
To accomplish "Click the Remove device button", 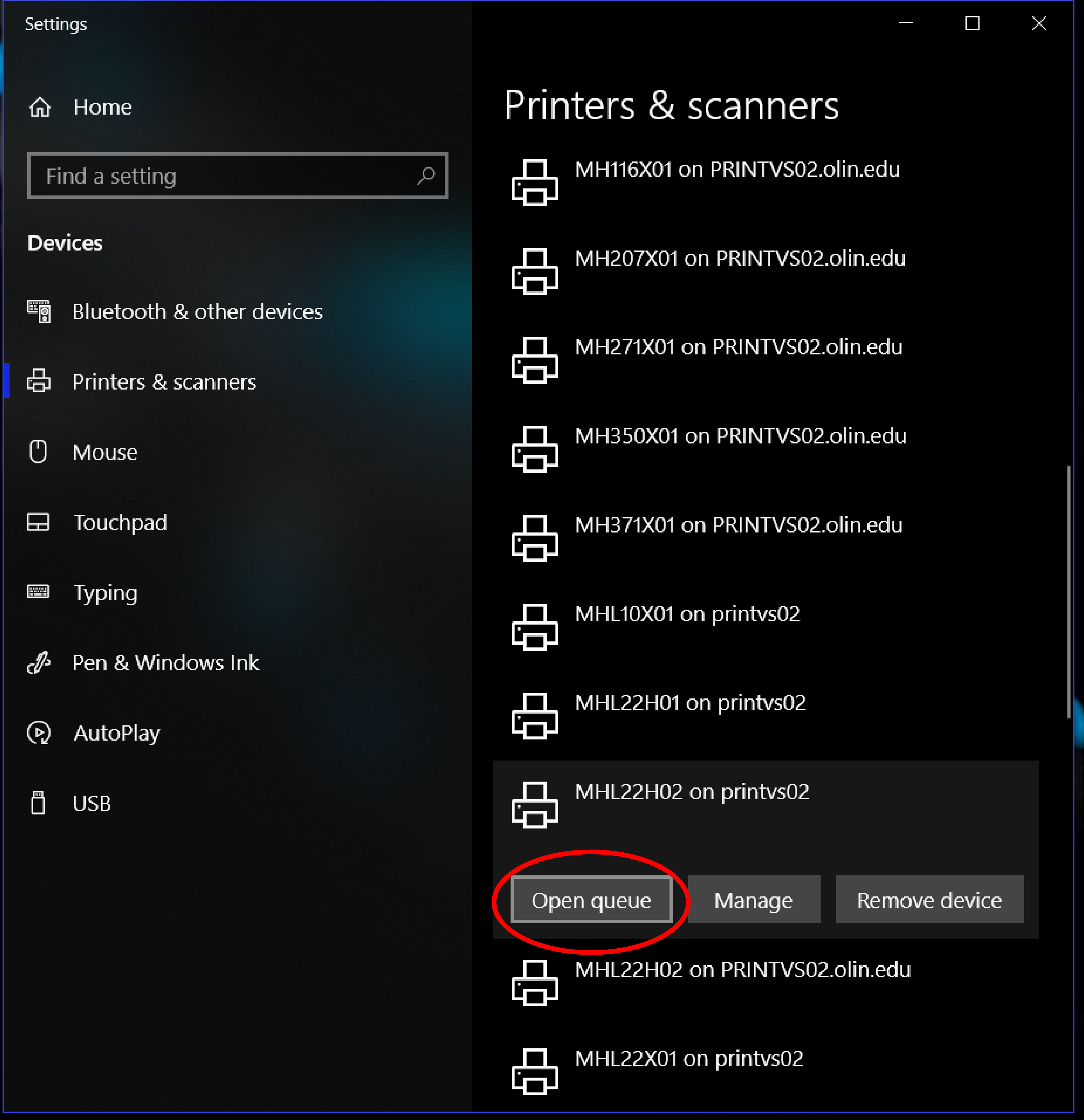I will [x=929, y=900].
